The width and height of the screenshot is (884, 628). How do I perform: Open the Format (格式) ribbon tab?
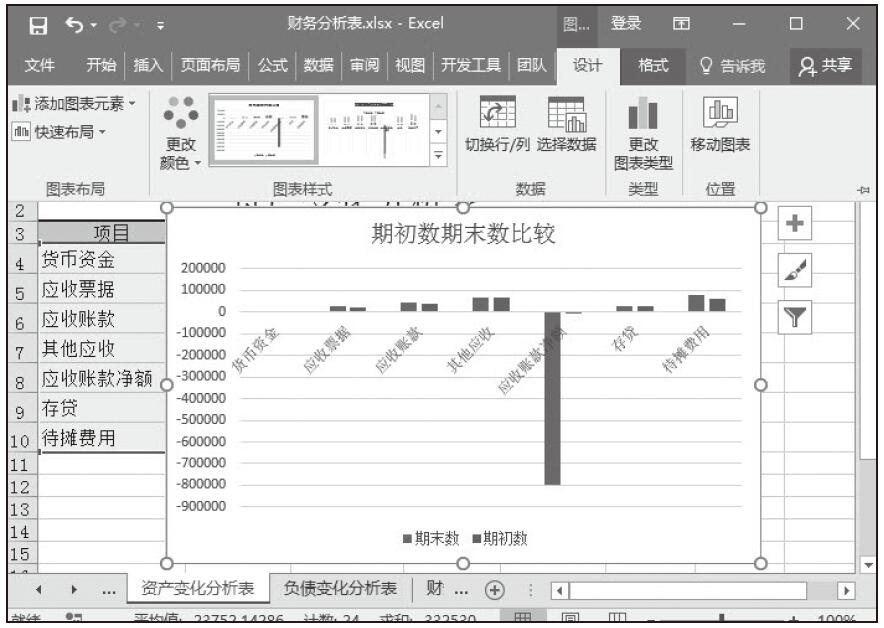[655, 65]
